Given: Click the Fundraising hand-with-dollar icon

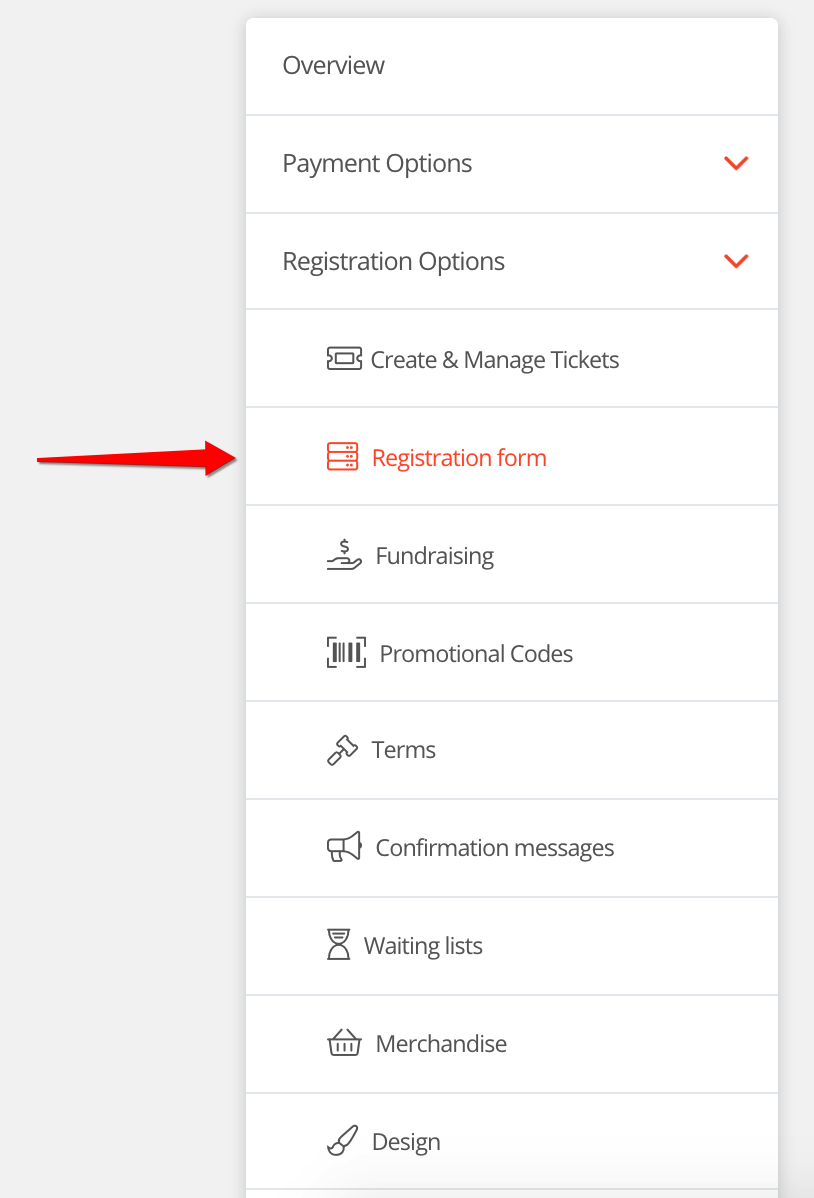Looking at the screenshot, I should (345, 554).
